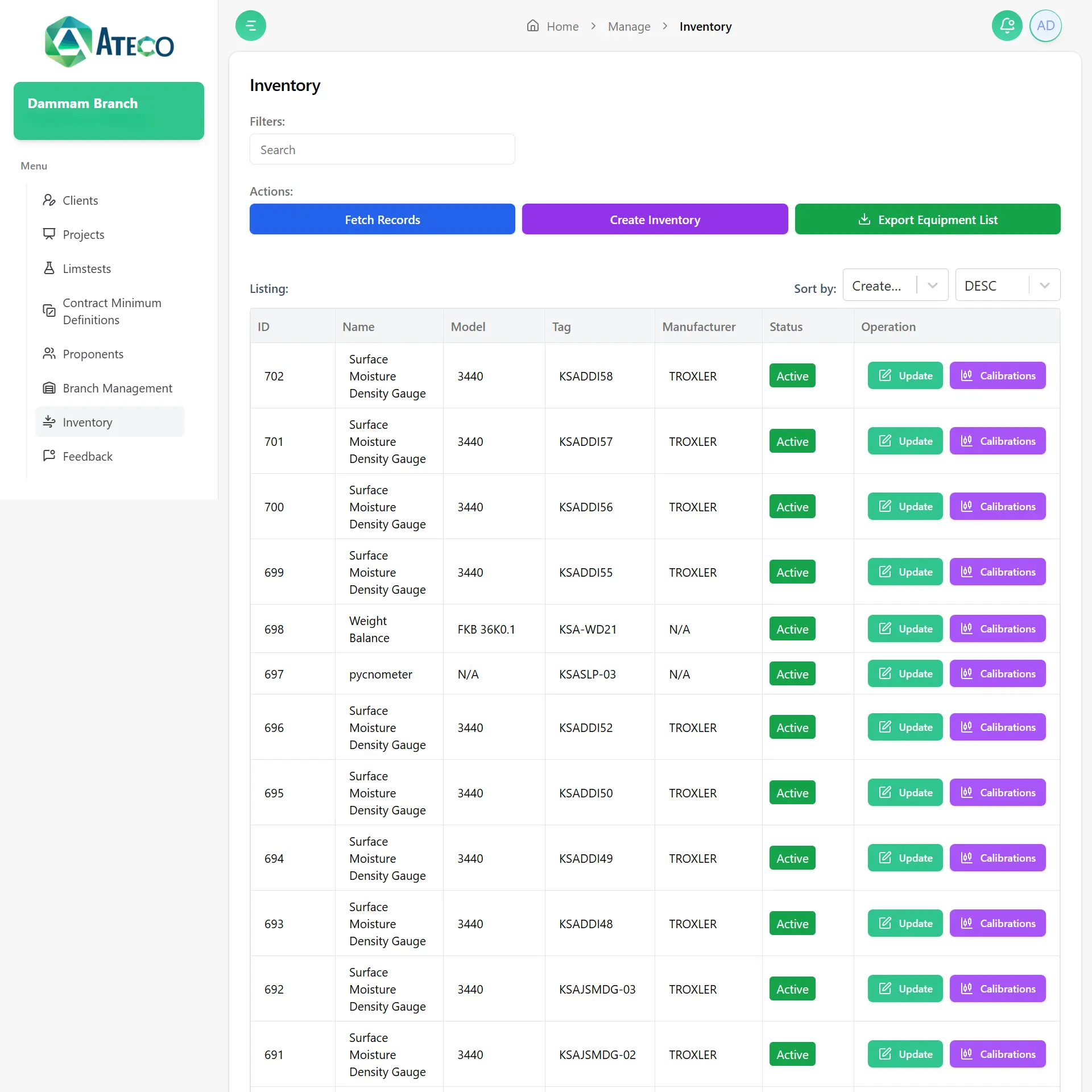The image size is (1092, 1092).
Task: Open Feedback menu item
Action: click(x=110, y=456)
